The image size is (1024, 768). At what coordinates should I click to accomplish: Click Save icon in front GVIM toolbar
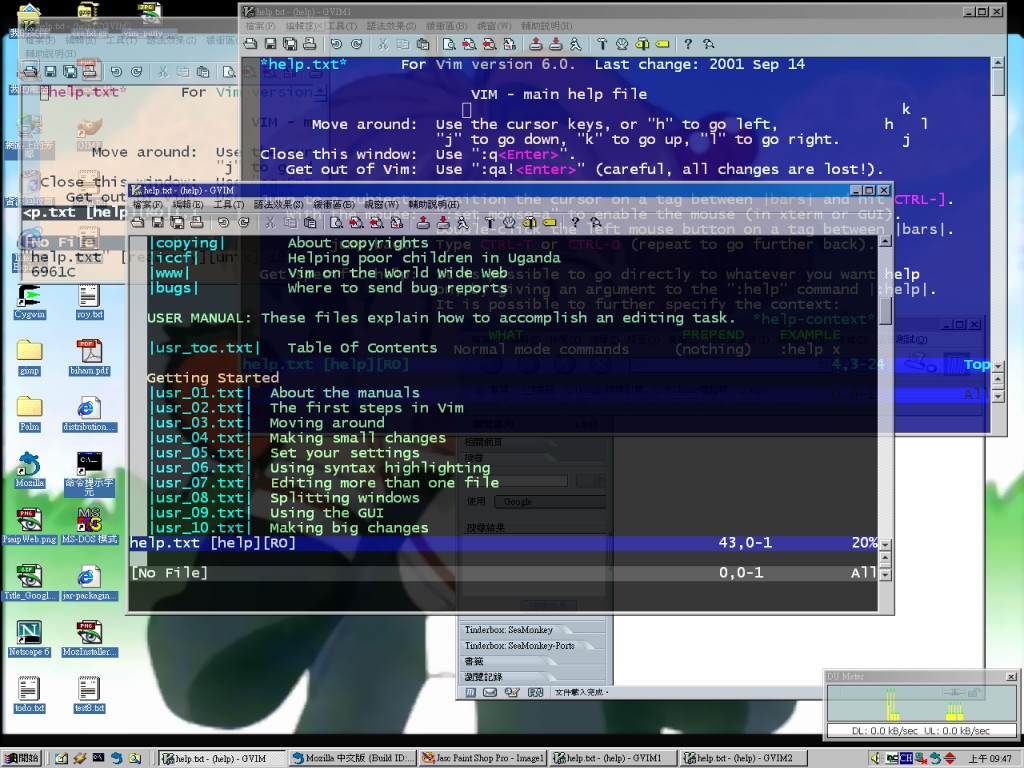coord(157,223)
